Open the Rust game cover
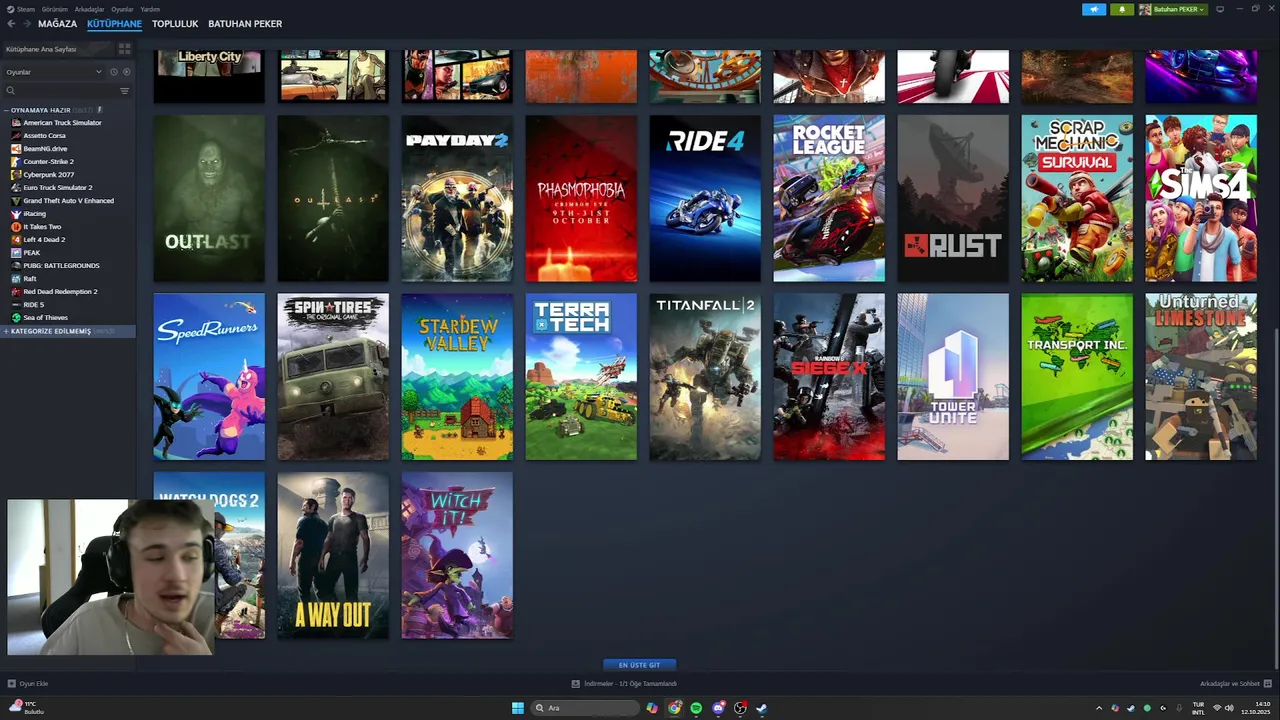The width and height of the screenshot is (1280, 720). (x=953, y=198)
